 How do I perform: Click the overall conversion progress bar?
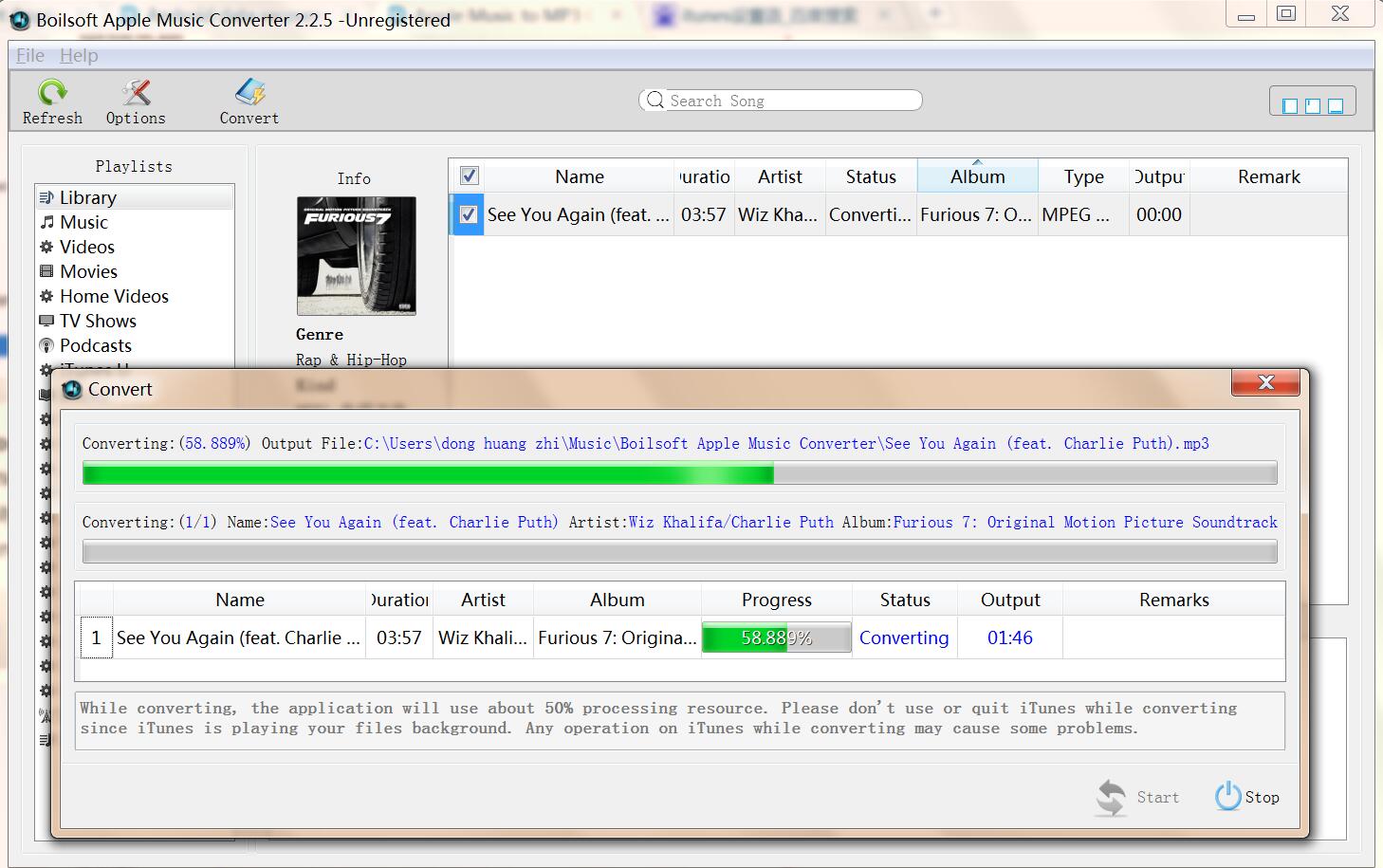[x=680, y=472]
